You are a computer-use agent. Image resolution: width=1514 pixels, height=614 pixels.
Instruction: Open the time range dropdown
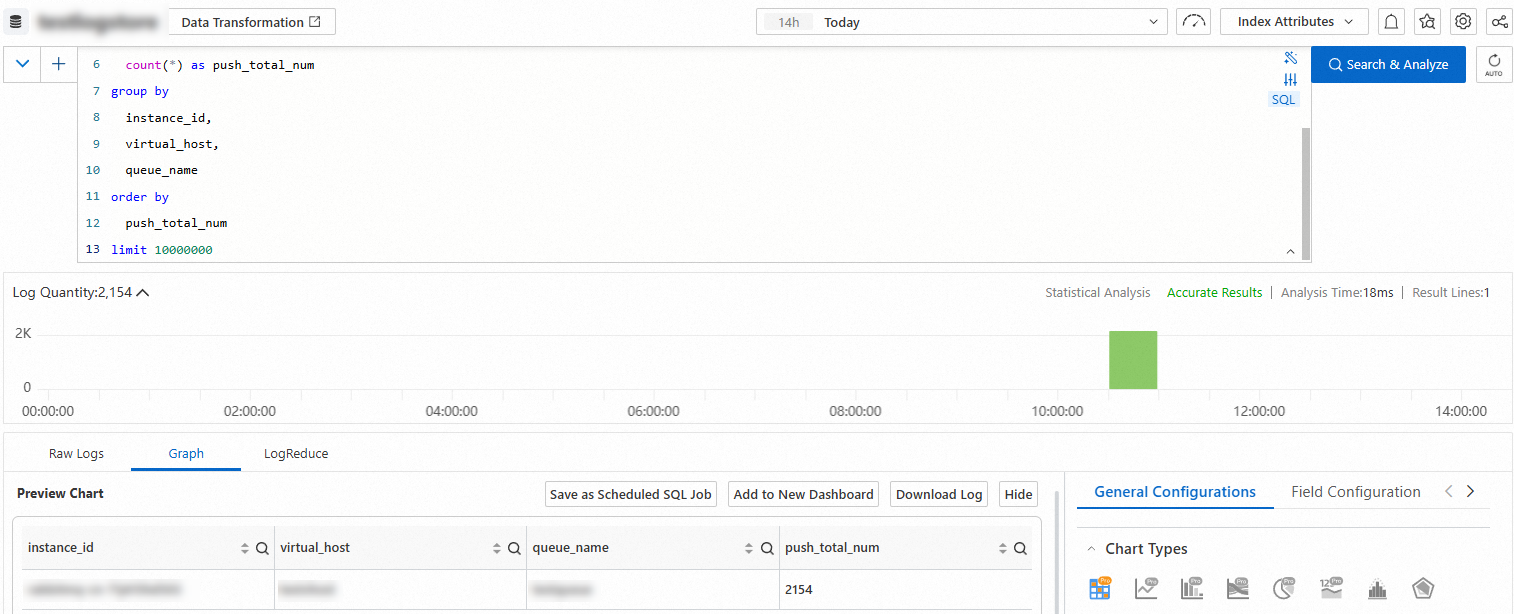click(x=962, y=22)
